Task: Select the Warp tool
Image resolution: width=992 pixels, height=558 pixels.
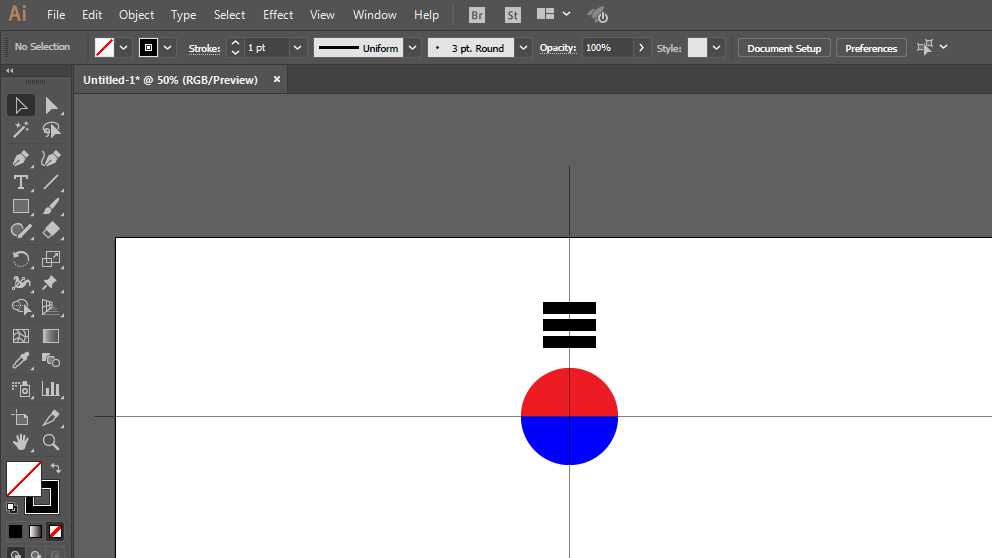Action: (x=21, y=283)
